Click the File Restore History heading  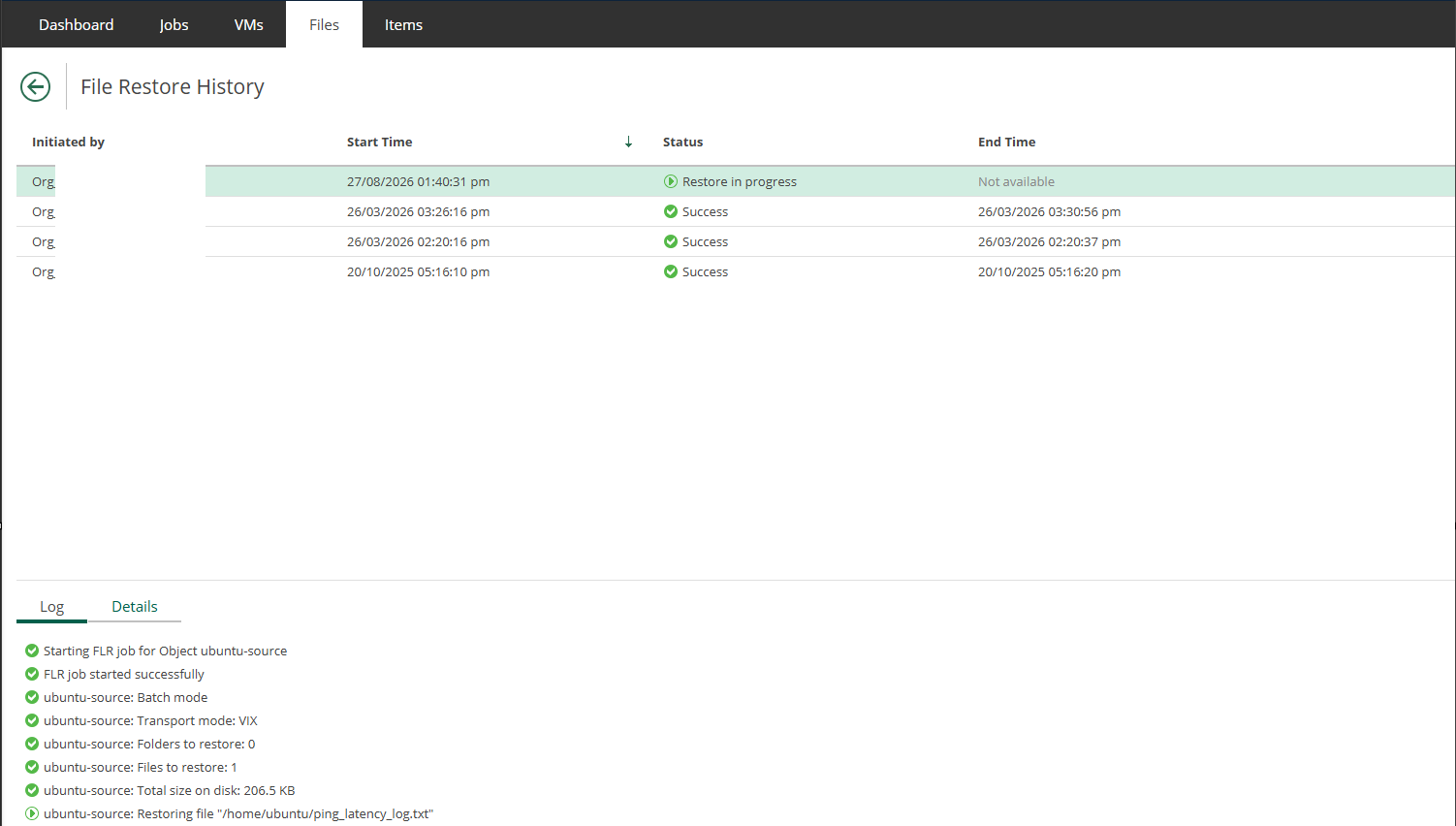tap(173, 87)
